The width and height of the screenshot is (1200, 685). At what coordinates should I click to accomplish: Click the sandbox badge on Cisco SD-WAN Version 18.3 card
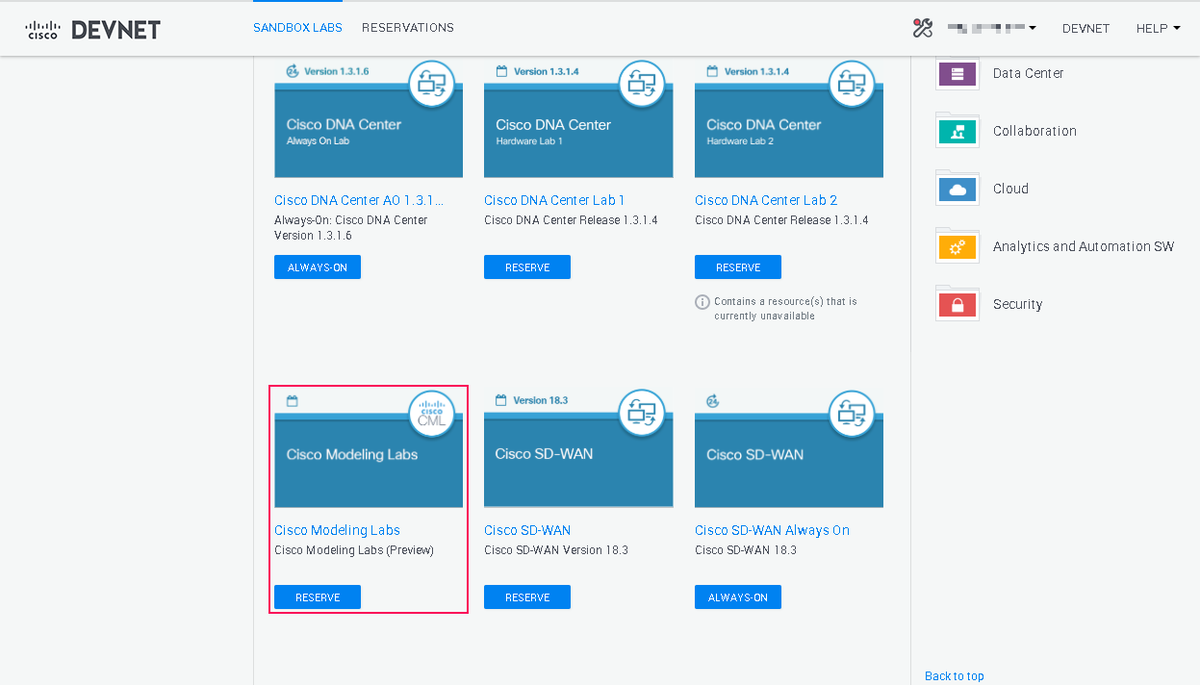click(x=642, y=413)
